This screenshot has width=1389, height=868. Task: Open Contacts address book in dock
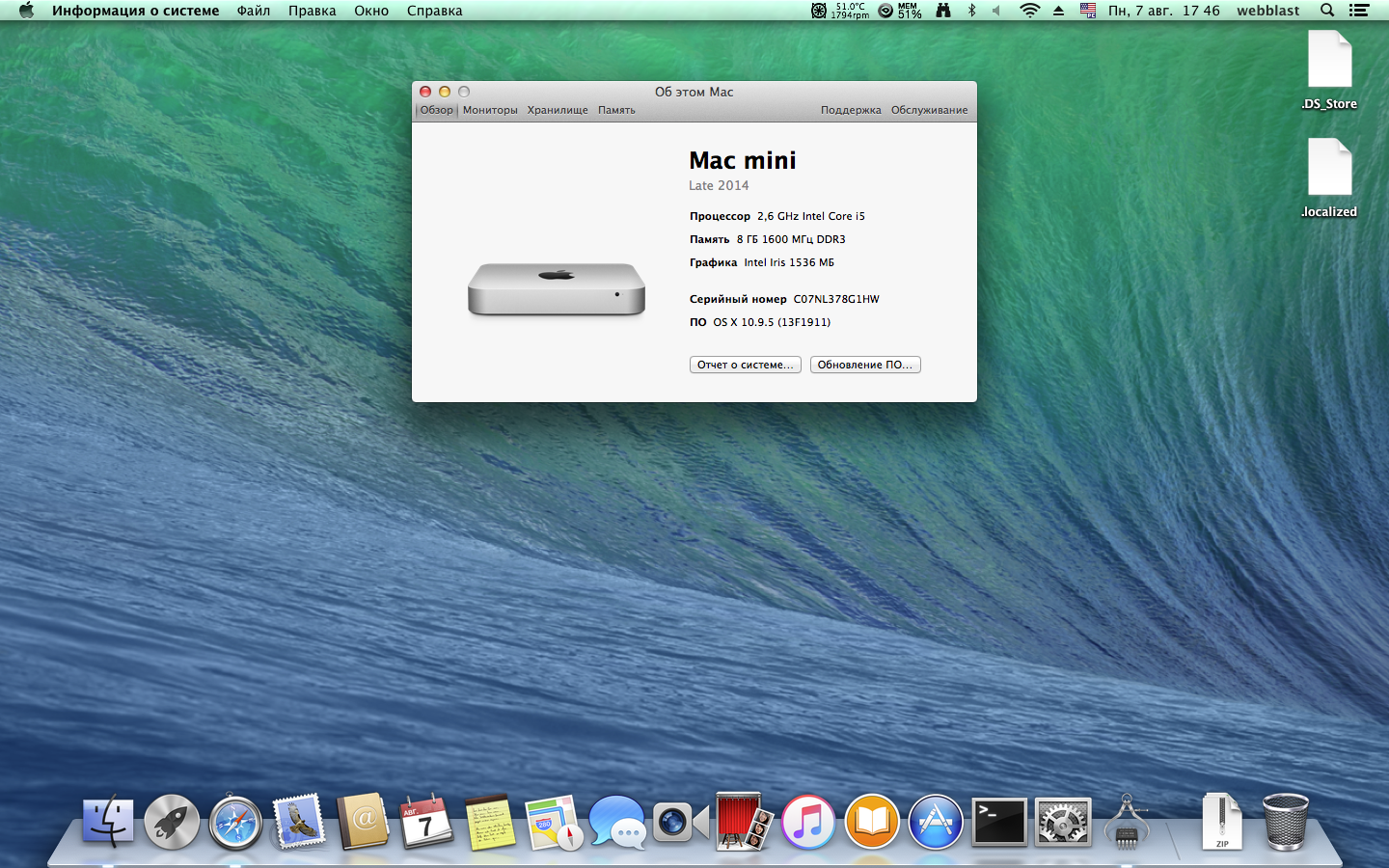[x=363, y=822]
